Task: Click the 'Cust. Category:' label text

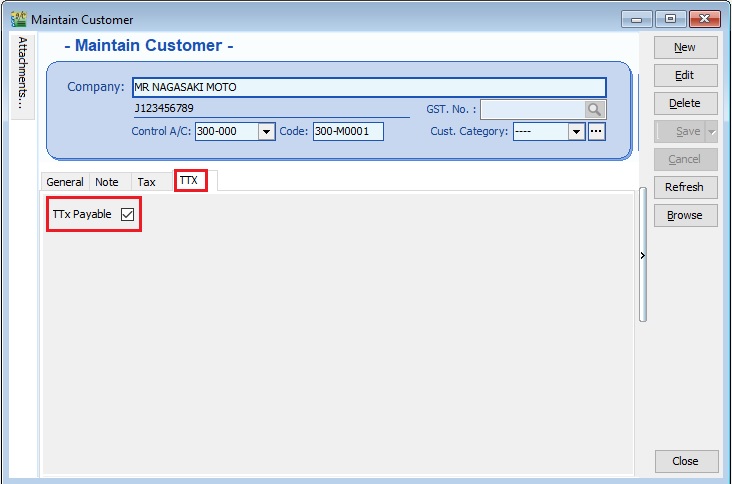Action: tap(469, 131)
